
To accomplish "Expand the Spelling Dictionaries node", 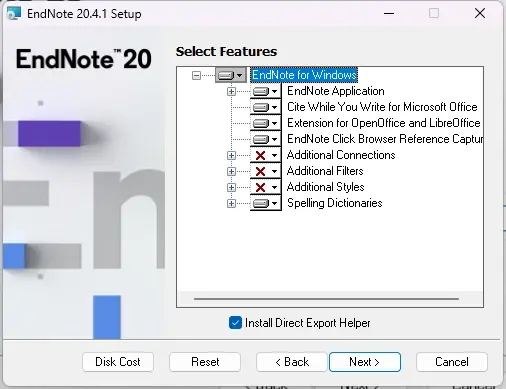I will (231, 203).
